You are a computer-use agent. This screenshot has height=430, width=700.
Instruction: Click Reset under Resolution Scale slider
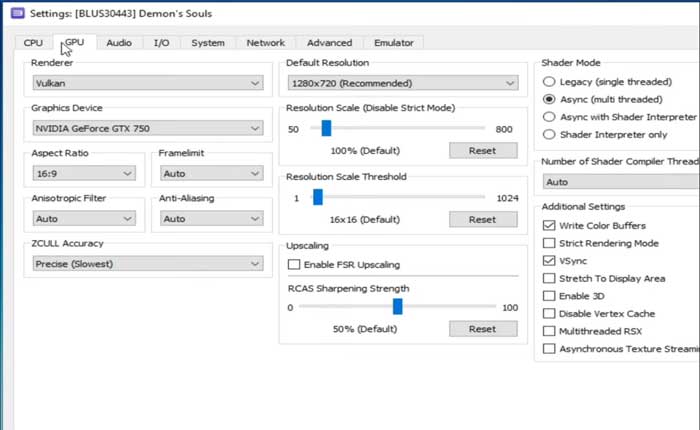(482, 150)
